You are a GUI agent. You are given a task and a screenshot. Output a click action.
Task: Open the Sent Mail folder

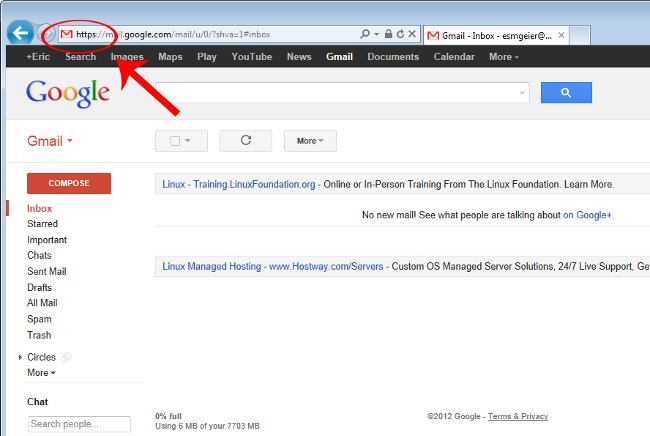(46, 271)
